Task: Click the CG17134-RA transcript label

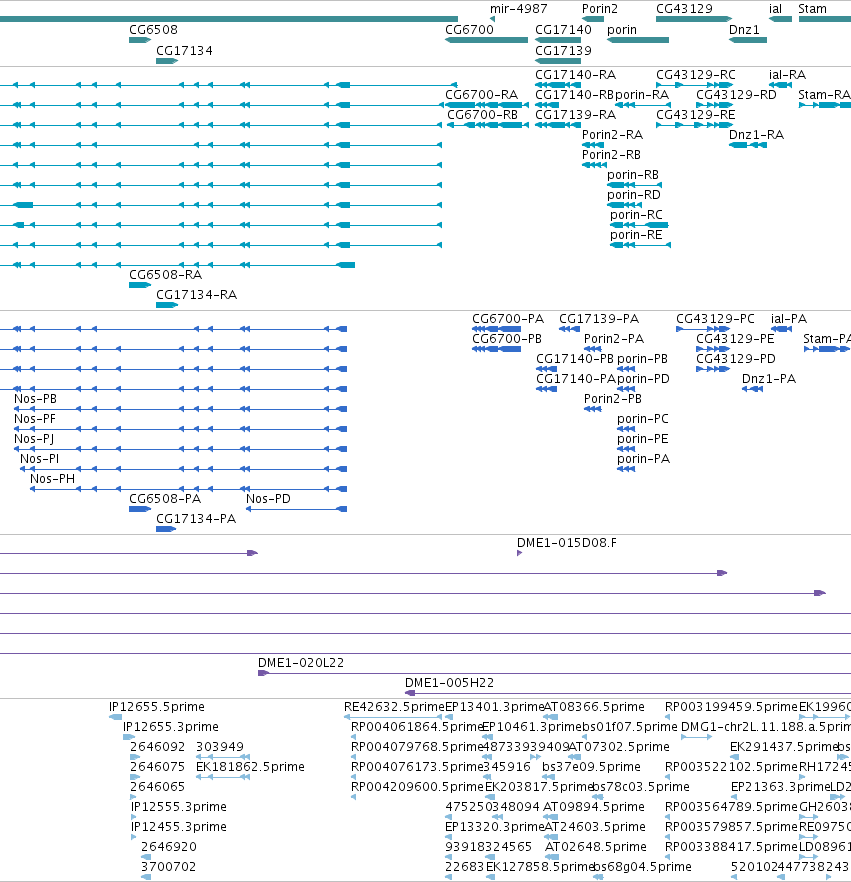Action: point(196,295)
